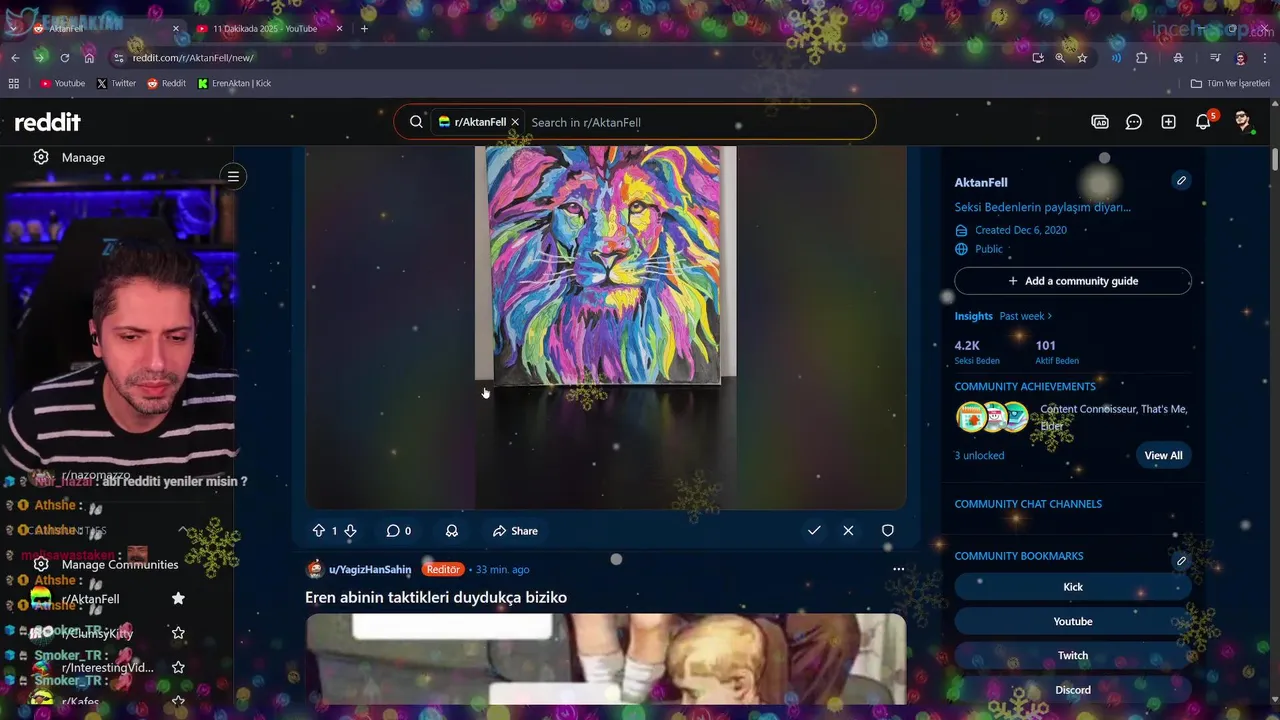
Task: Give an award to the lion post
Action: pos(452,531)
